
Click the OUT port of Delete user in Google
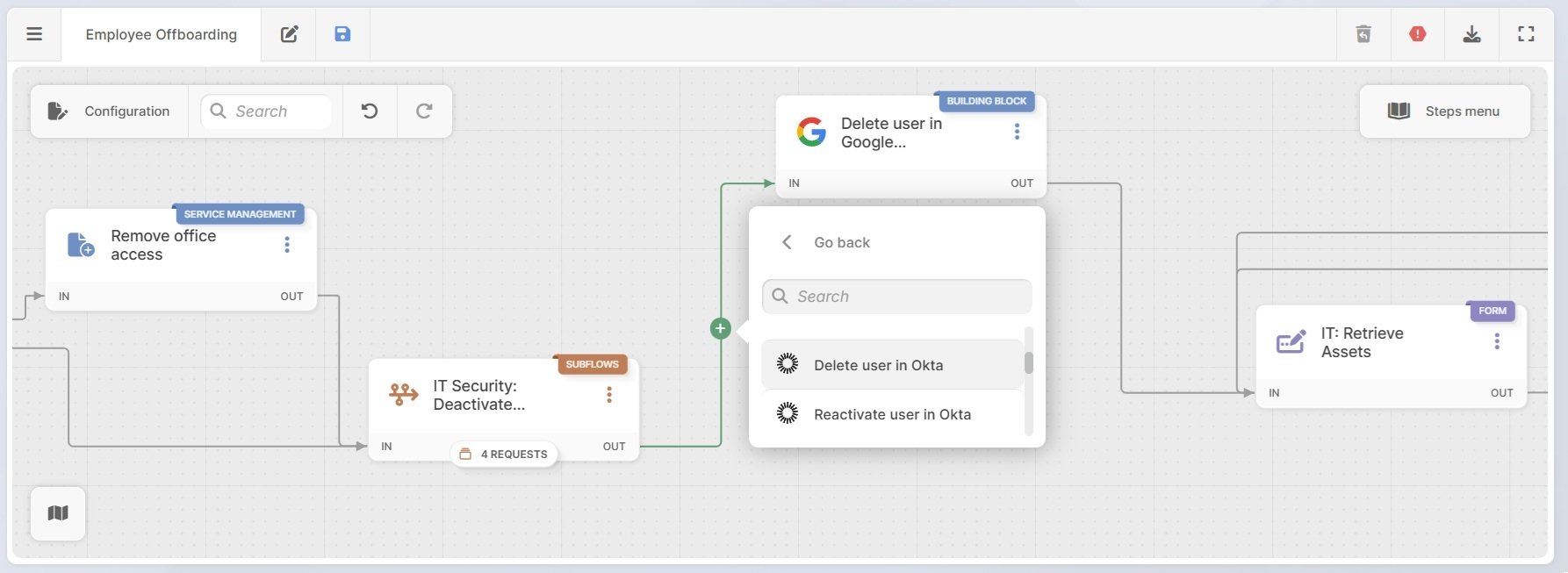click(x=1022, y=183)
